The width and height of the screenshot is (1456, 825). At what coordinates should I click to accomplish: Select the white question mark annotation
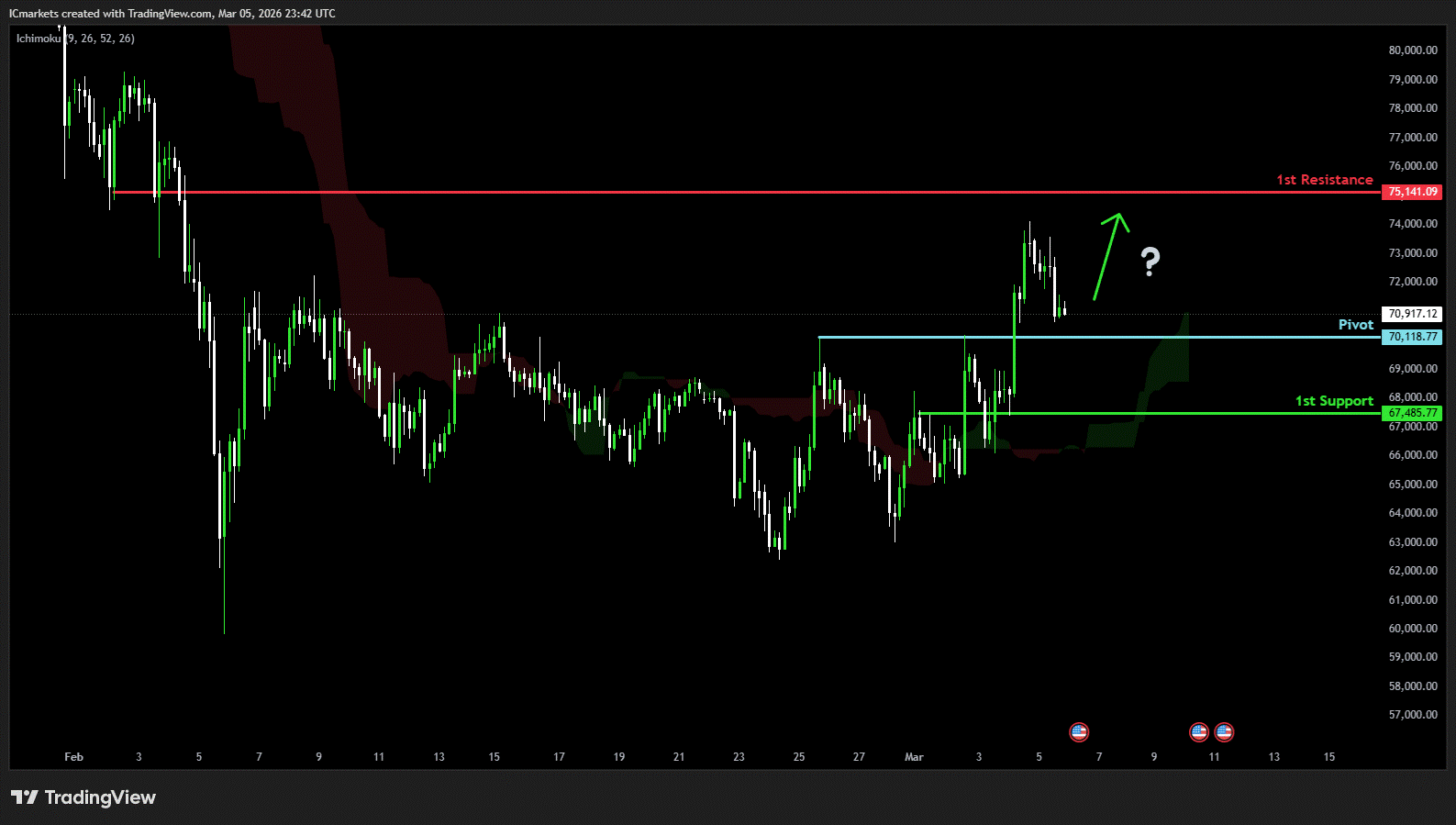[1150, 262]
